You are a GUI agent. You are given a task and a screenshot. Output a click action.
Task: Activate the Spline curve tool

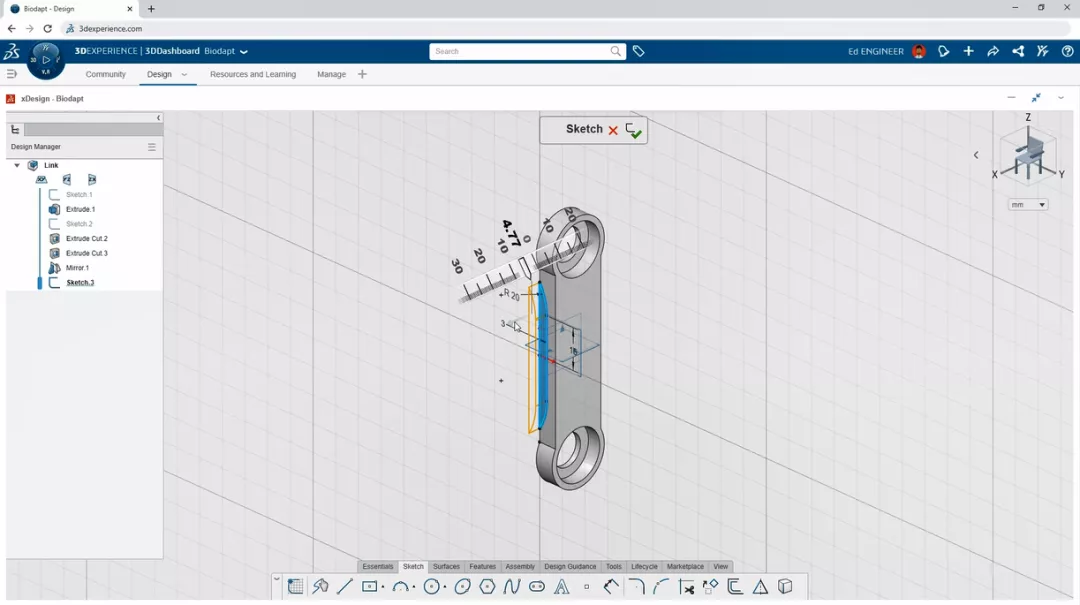(x=512, y=587)
